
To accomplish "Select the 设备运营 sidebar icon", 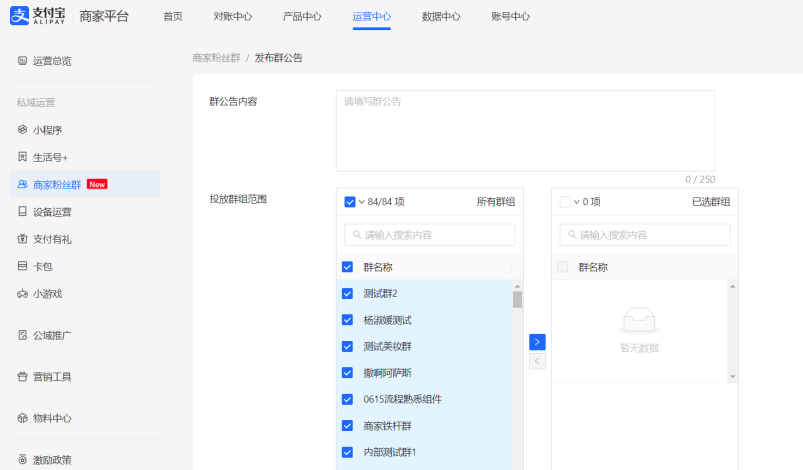I will (x=22, y=212).
